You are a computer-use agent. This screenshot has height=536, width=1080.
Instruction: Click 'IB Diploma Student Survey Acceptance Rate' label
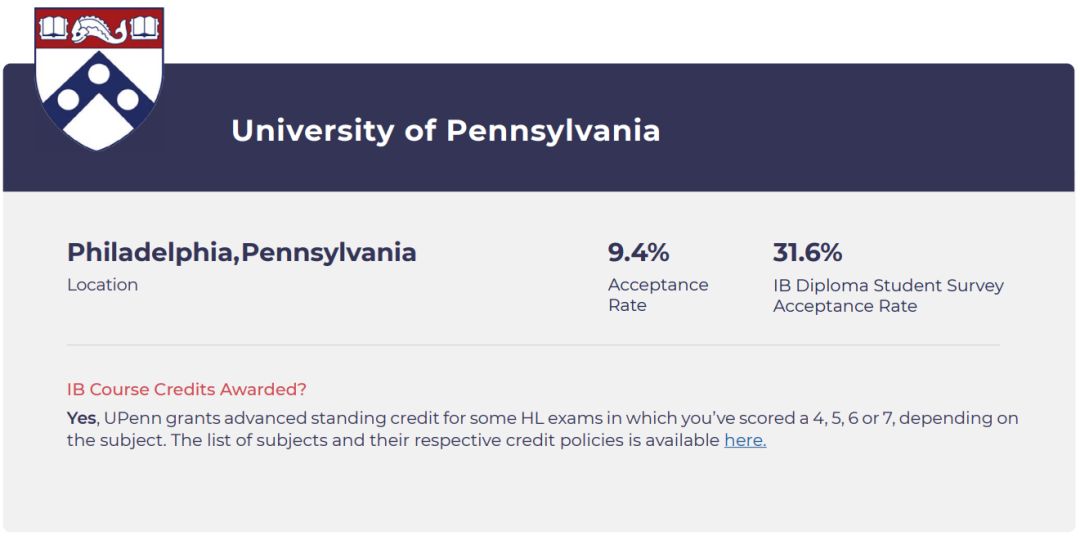887,295
